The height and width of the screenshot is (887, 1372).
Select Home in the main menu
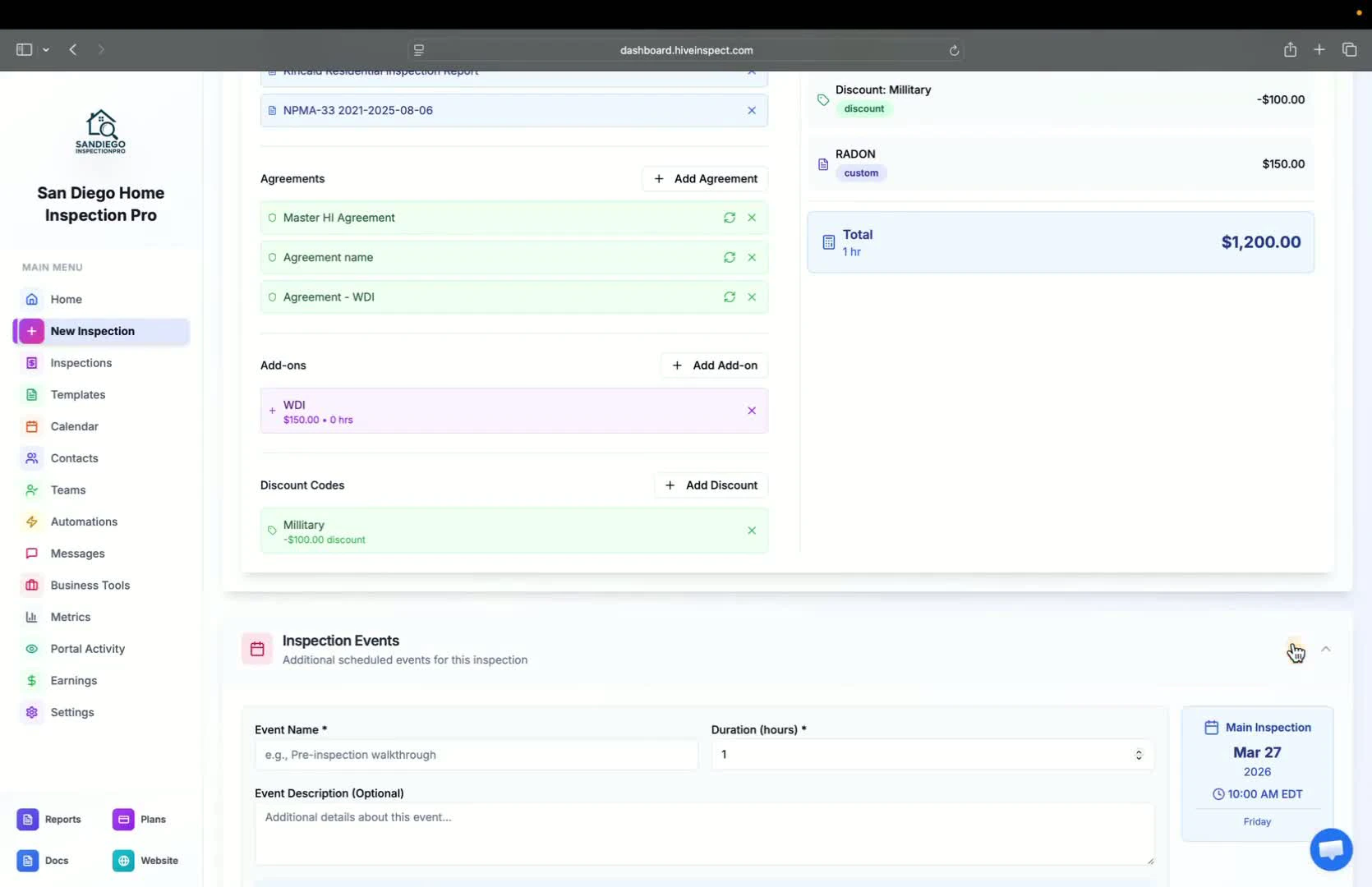(64, 299)
